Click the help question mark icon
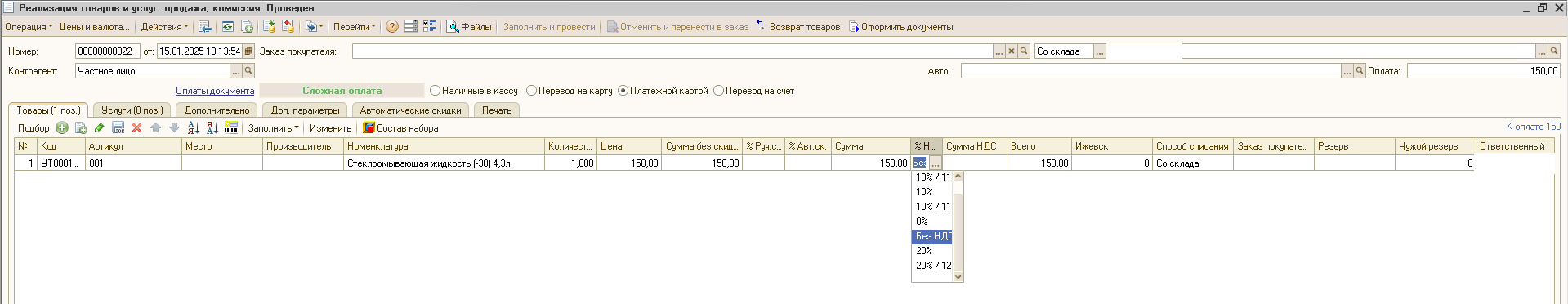1568x304 pixels. pyautogui.click(x=392, y=27)
